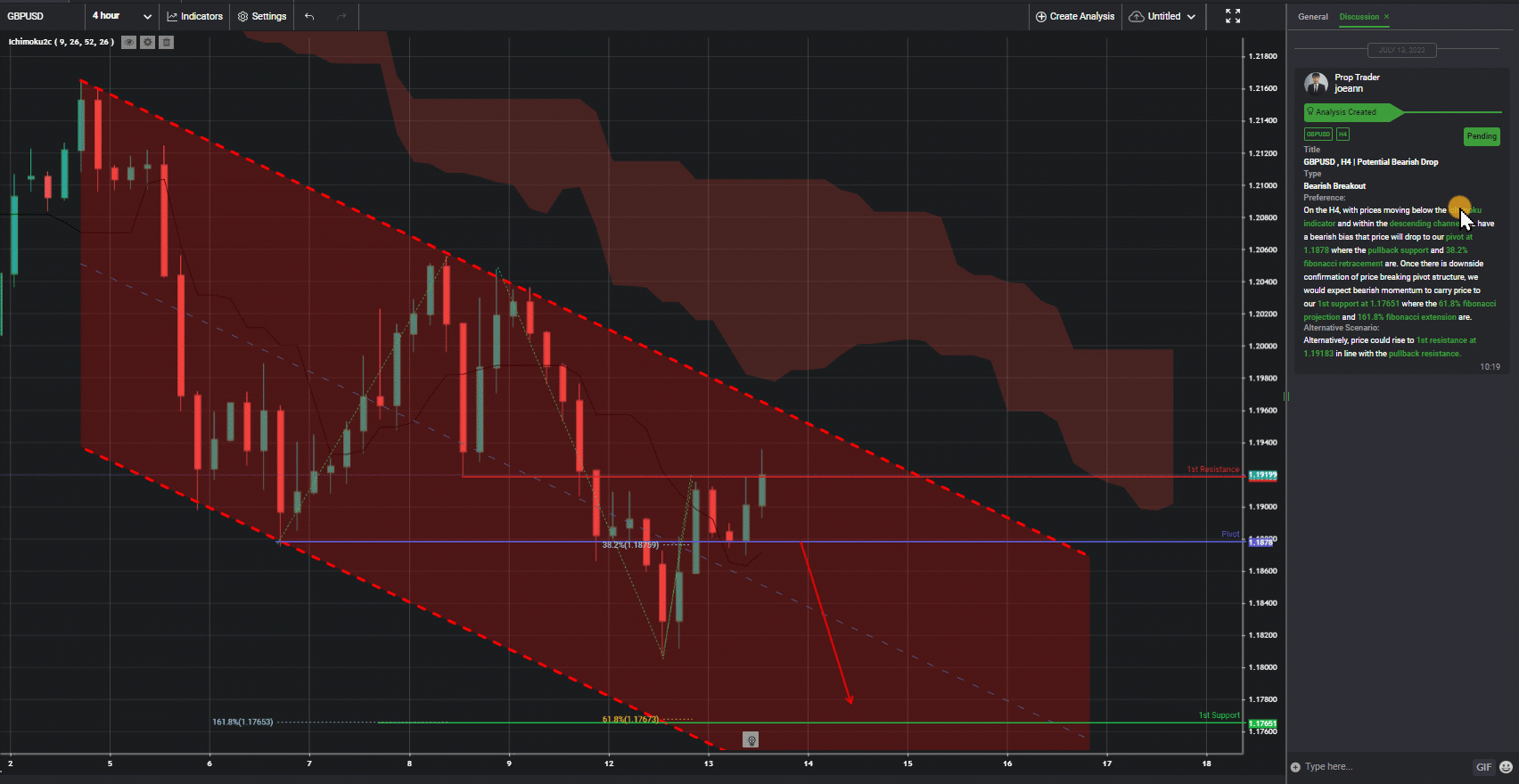1519x784 pixels.
Task: Delete the Ichimoku2c indicator with trash icon
Action: coord(166,42)
